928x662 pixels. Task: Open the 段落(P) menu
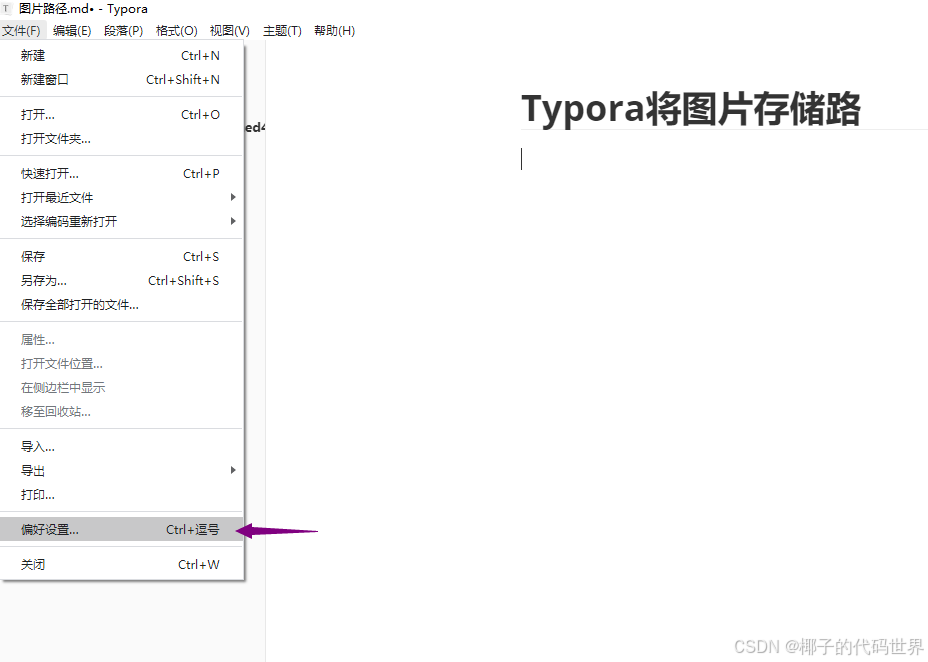(x=123, y=31)
